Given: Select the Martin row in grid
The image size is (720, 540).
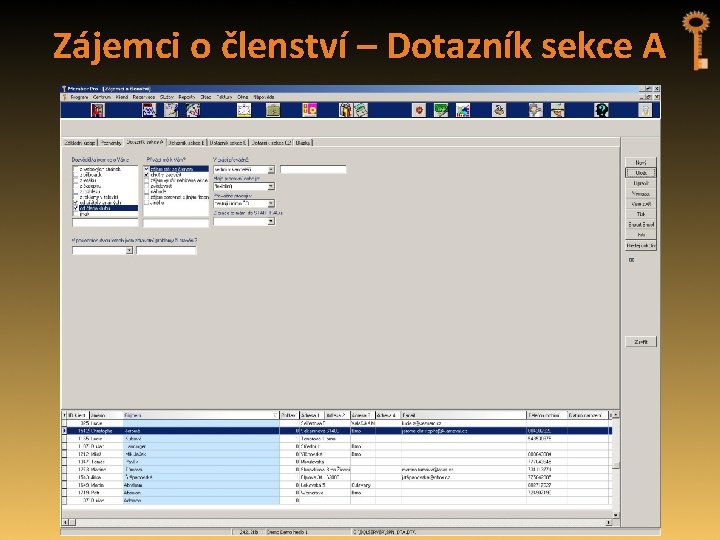Looking at the screenshot, I should click(x=338, y=485).
